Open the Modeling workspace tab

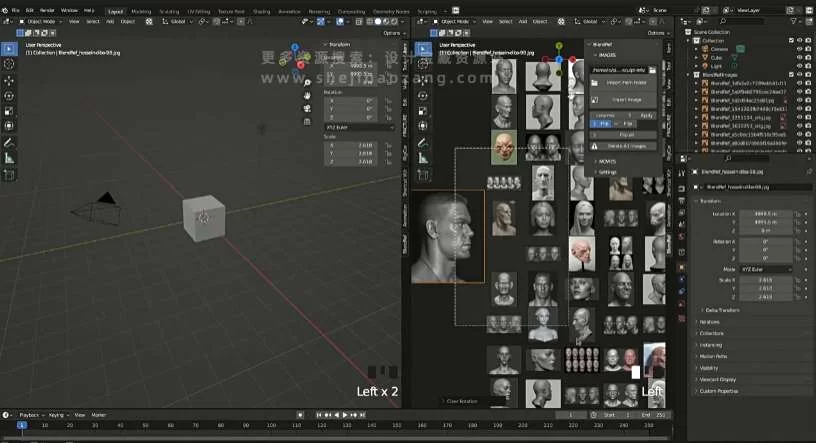pos(141,10)
